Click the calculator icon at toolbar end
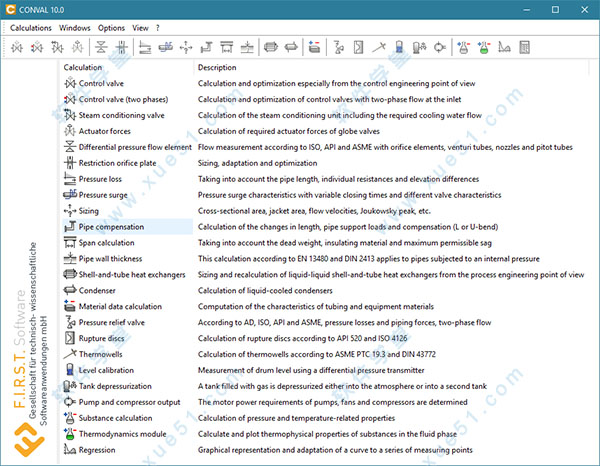 tap(524, 47)
